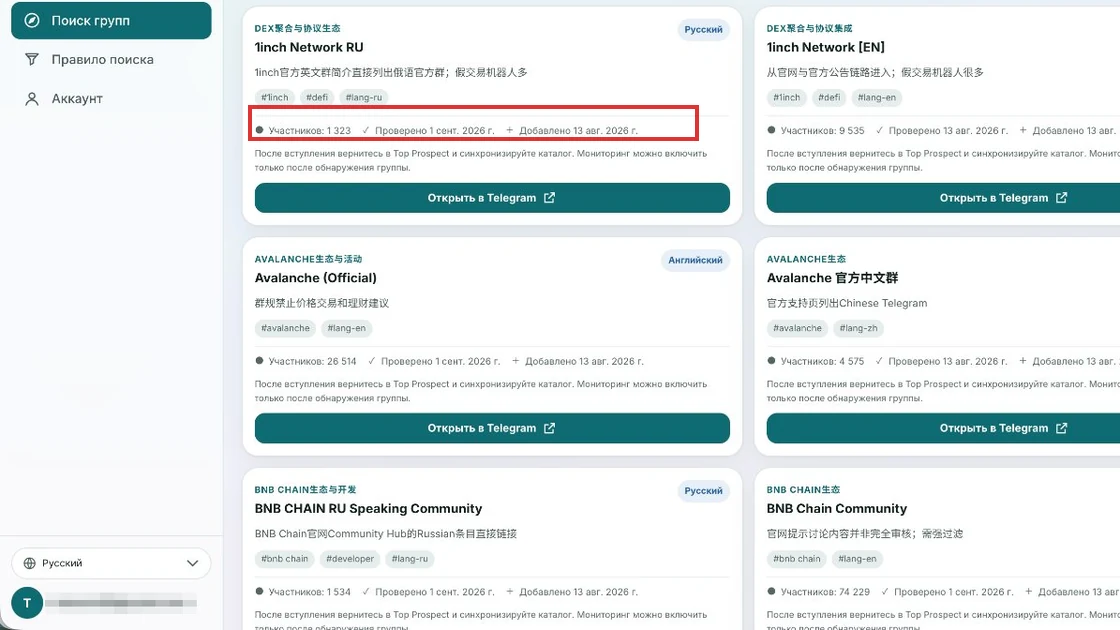Click the compass icon beside Поиск групп
Image resolution: width=1120 pixels, height=630 pixels.
click(31, 21)
